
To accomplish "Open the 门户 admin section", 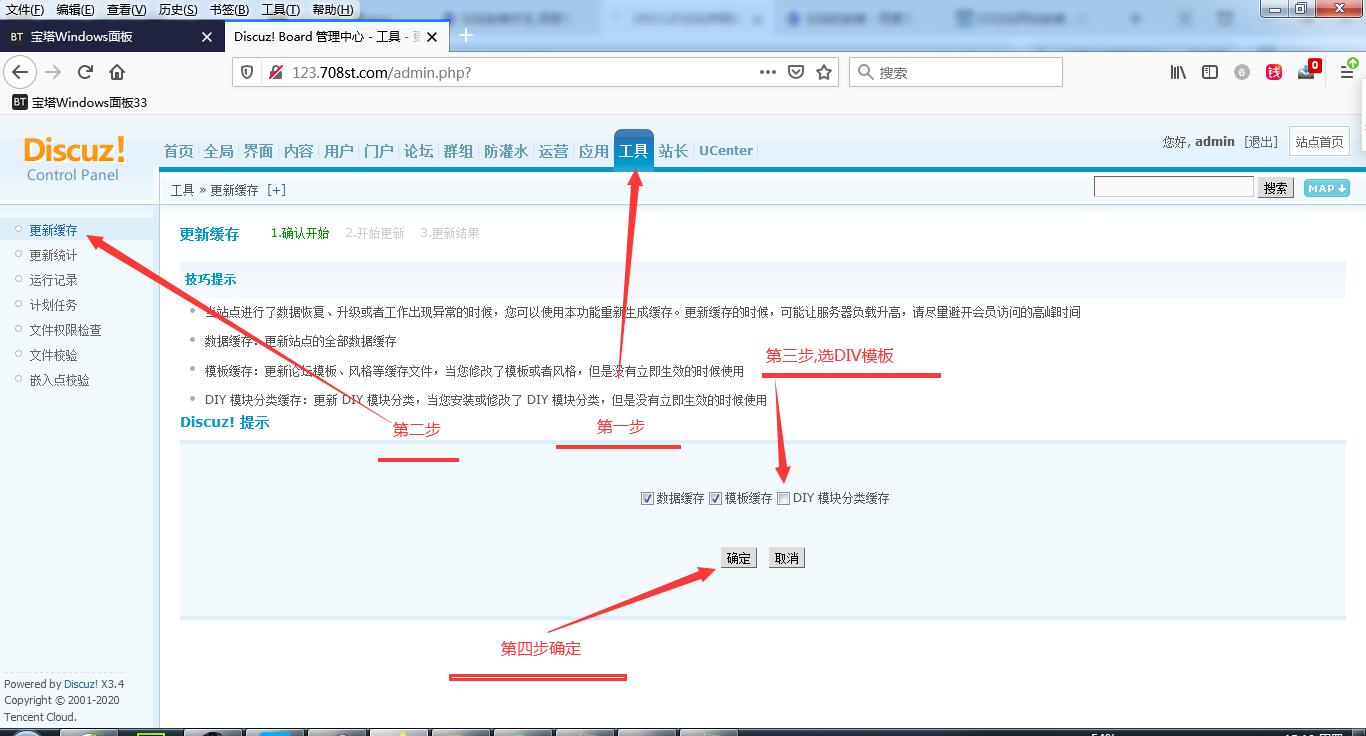I will point(379,151).
